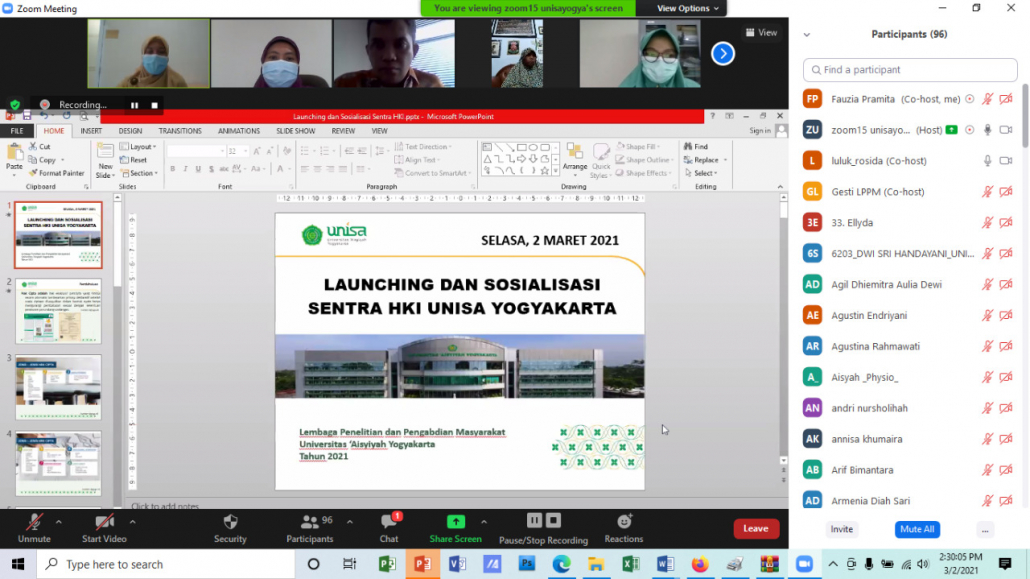Open the more options ellipsis button

985,529
